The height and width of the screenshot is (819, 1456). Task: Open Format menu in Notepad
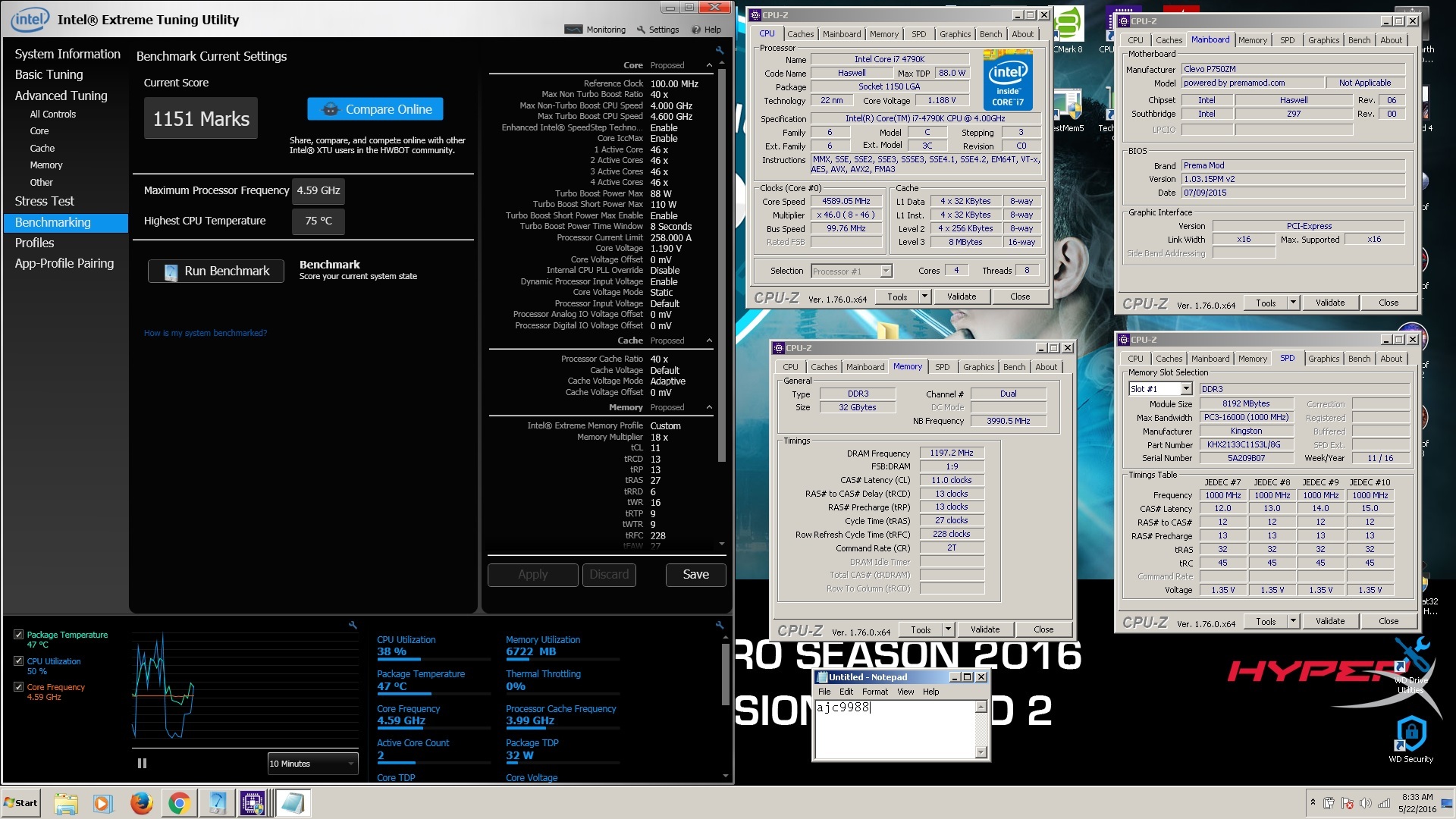click(x=874, y=692)
